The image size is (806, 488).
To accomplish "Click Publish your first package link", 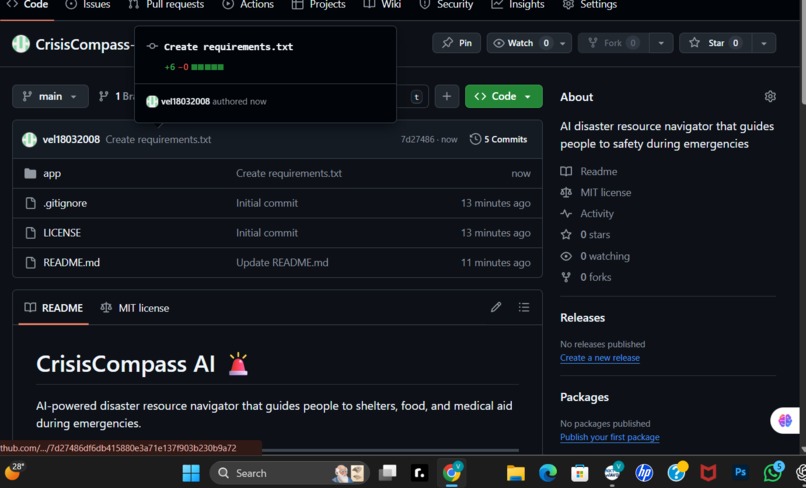I will coord(610,437).
